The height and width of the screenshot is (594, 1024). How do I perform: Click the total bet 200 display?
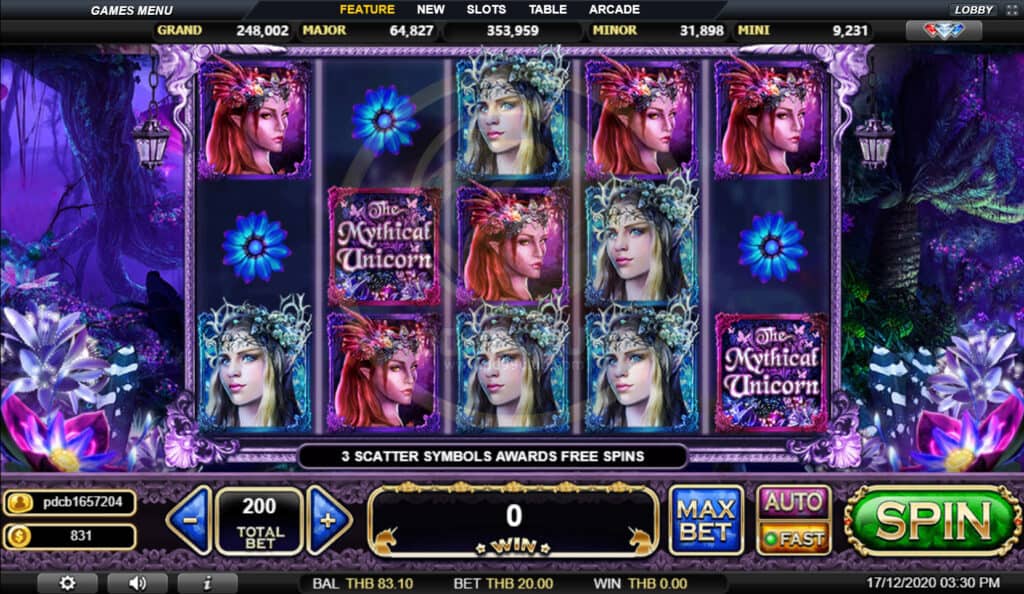coord(259,521)
